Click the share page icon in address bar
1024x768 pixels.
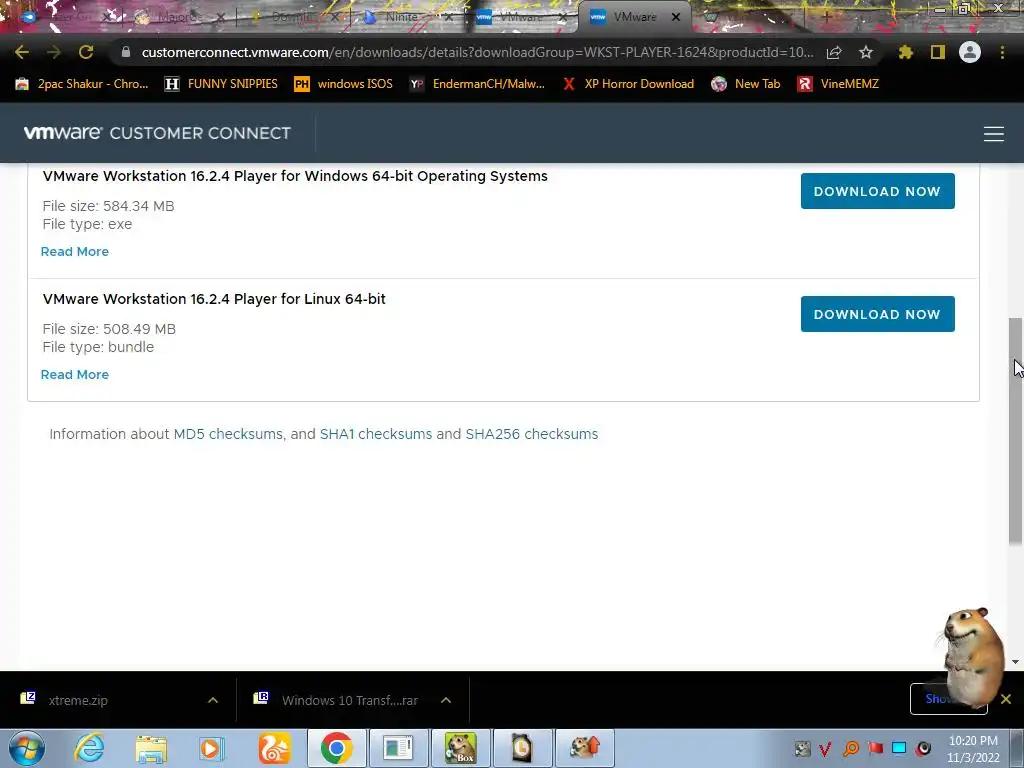click(833, 52)
